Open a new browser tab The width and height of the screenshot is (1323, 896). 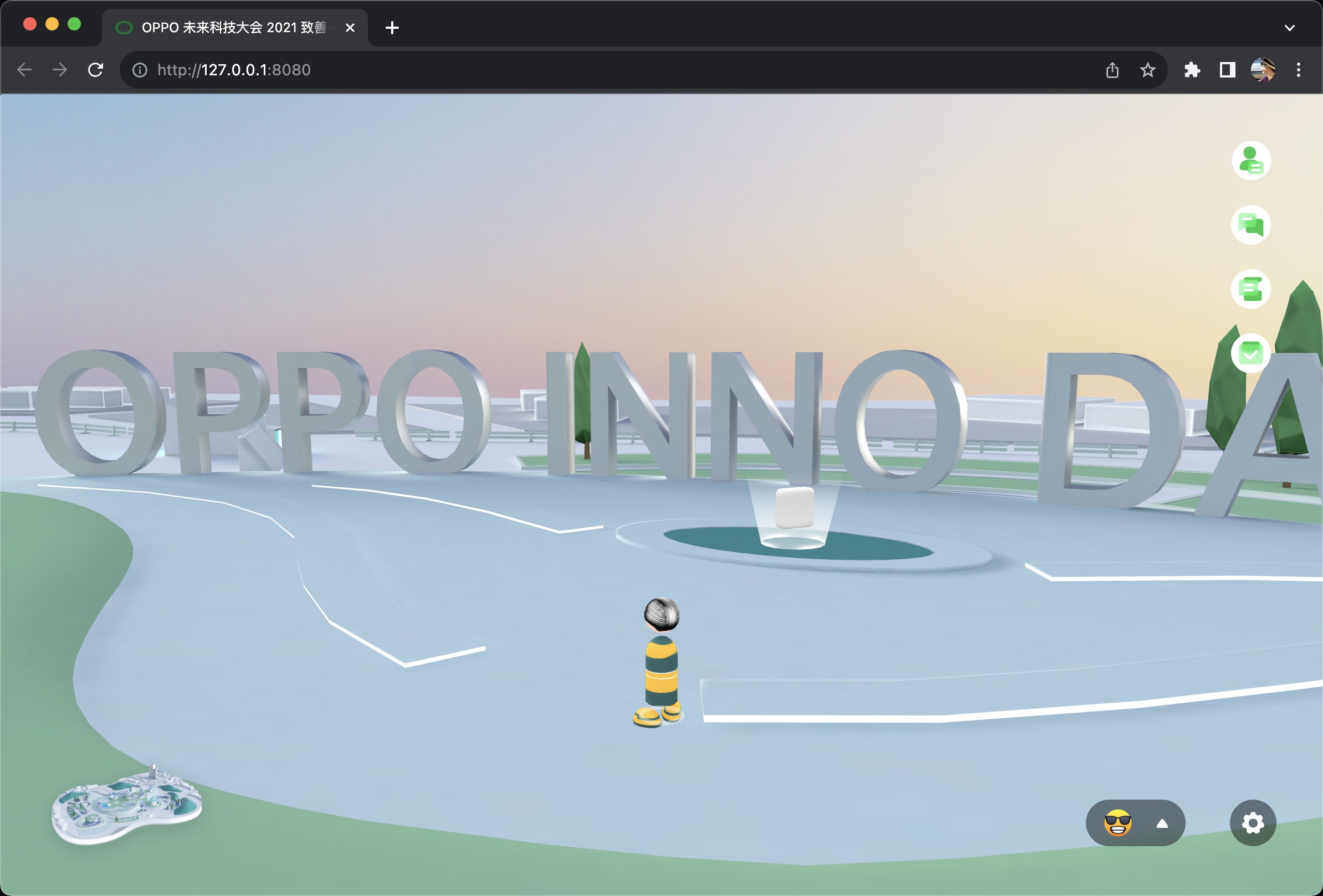coord(392,27)
